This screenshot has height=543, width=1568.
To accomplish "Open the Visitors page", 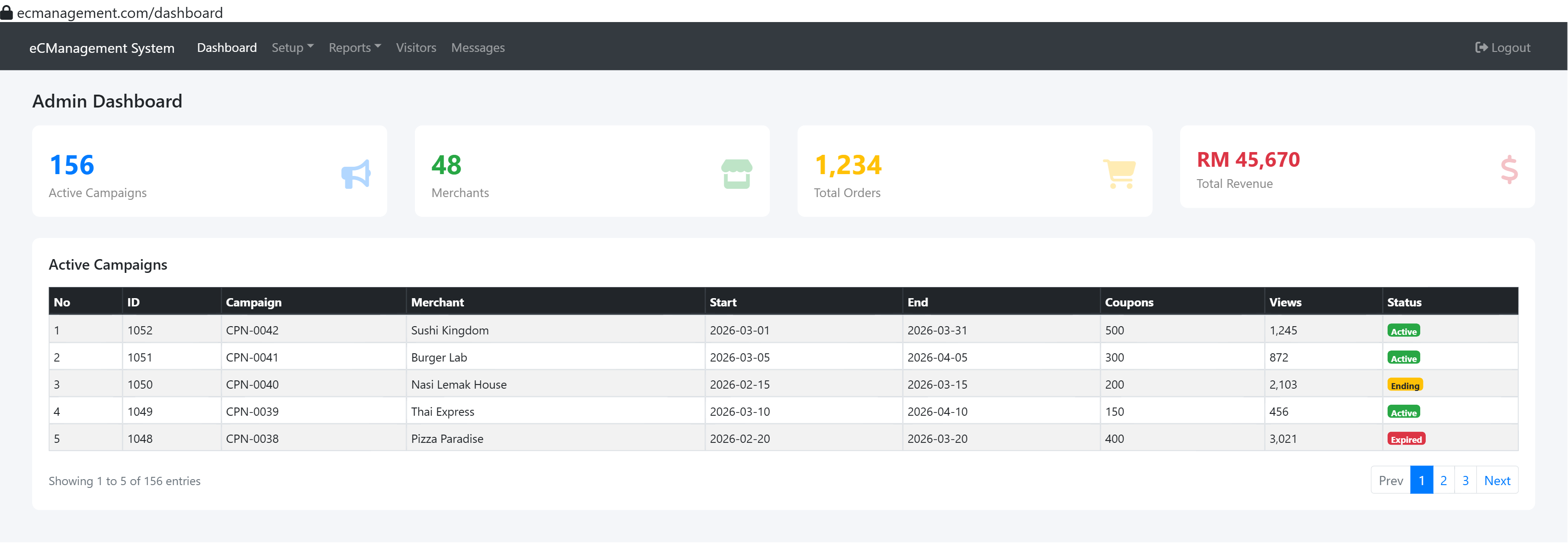I will click(x=416, y=47).
